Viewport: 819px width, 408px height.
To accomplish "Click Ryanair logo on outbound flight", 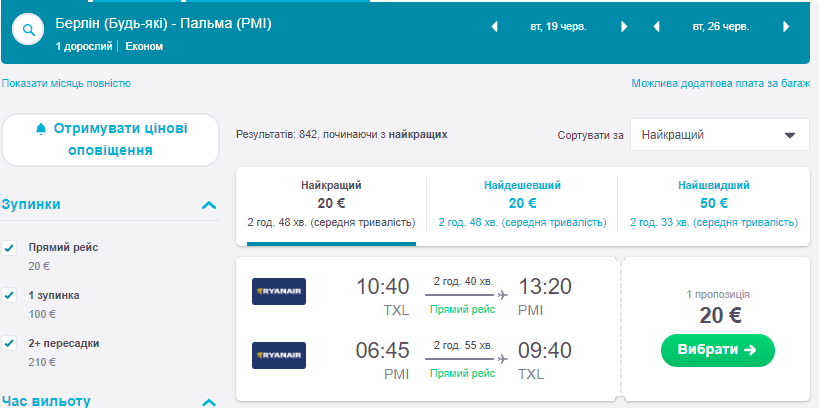I will point(279,291).
